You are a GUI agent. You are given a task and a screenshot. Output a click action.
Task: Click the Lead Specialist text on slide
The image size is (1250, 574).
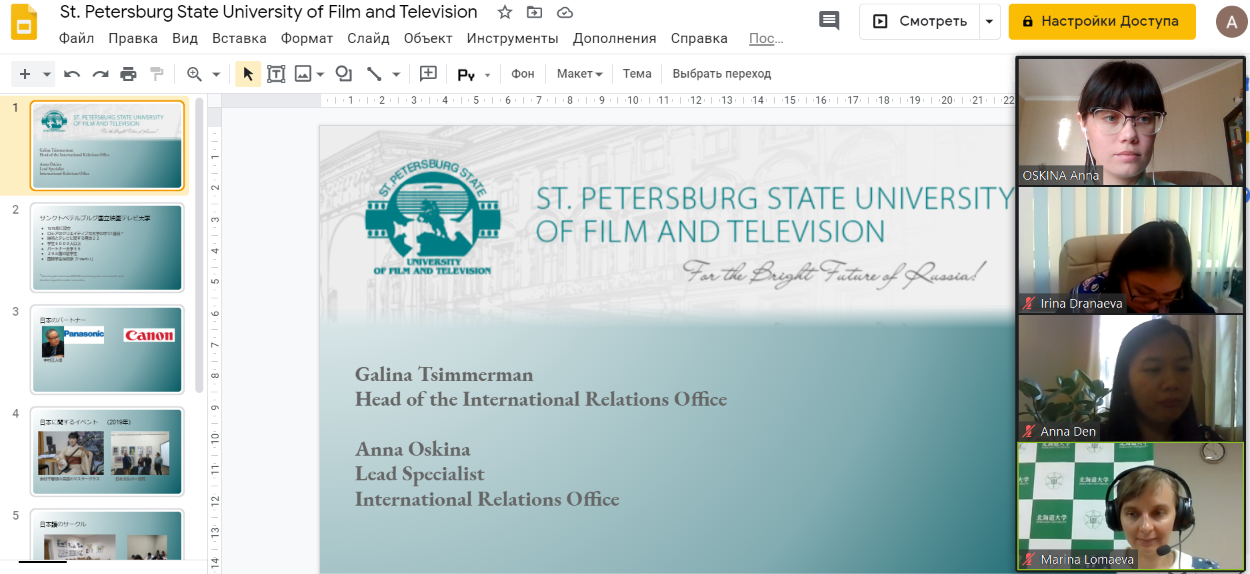point(419,474)
